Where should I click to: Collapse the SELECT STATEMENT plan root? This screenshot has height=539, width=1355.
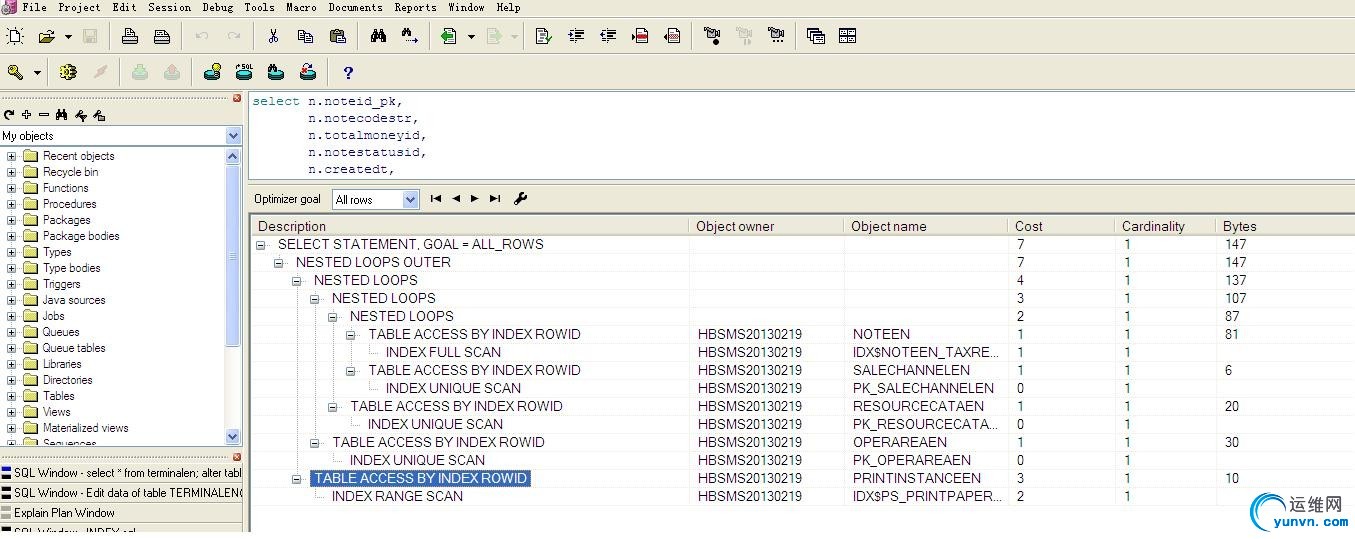[x=261, y=245]
